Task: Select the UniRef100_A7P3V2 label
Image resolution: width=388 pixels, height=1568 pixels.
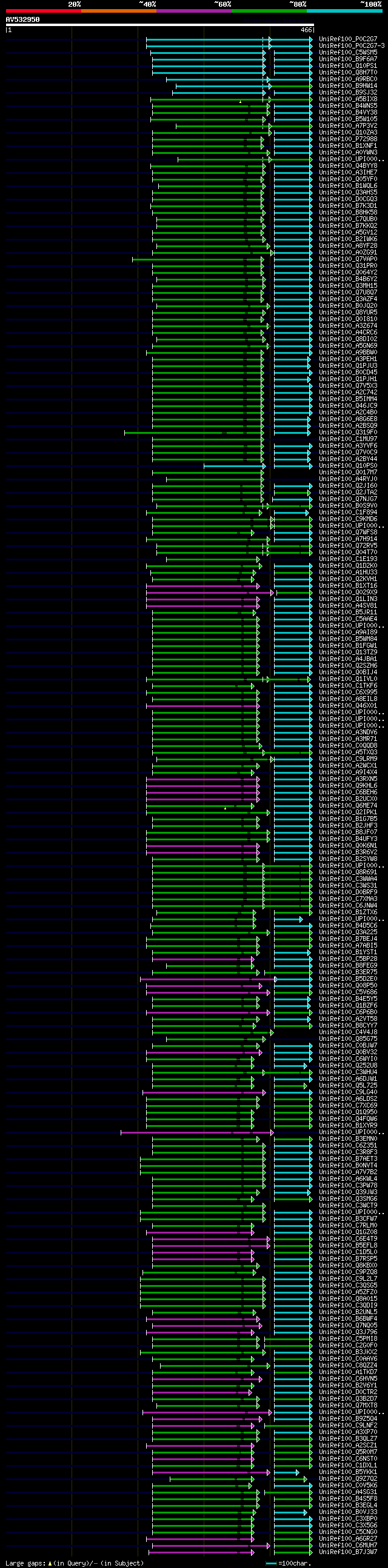Action: 348,126
